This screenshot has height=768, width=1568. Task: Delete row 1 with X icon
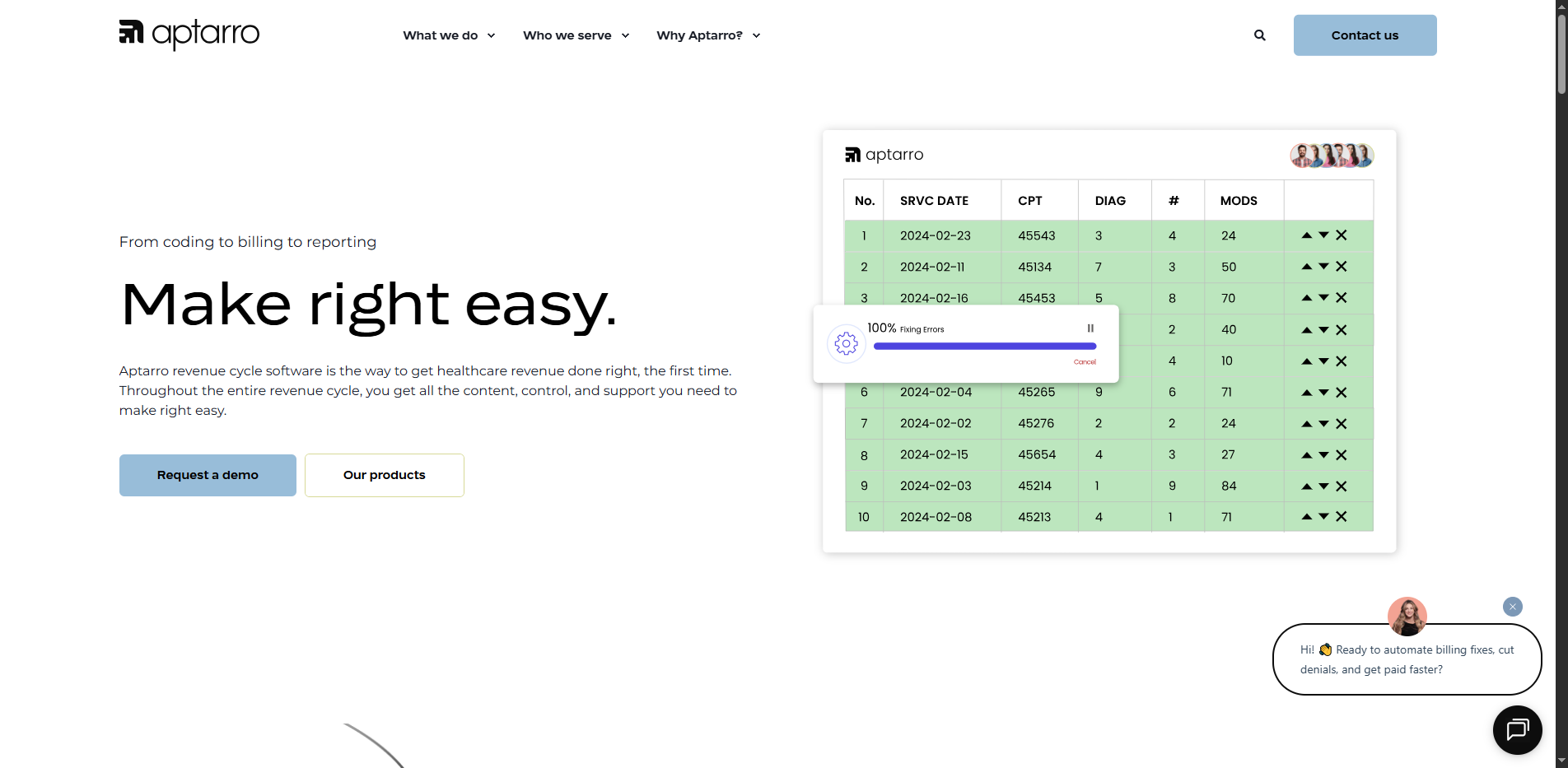tap(1342, 235)
